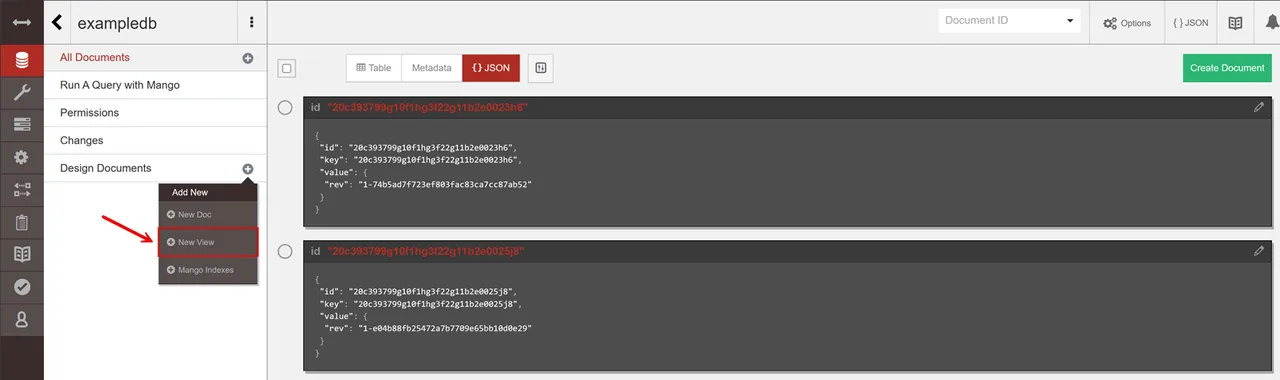Image resolution: width=1280 pixels, height=380 pixels.
Task: Choose Mango Indexes from Add New menu
Action: 208,270
